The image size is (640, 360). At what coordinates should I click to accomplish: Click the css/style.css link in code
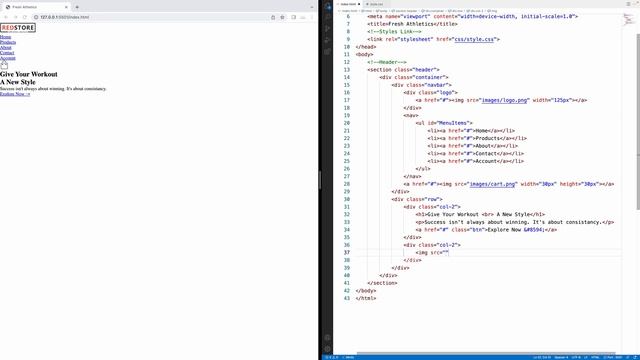[474, 40]
